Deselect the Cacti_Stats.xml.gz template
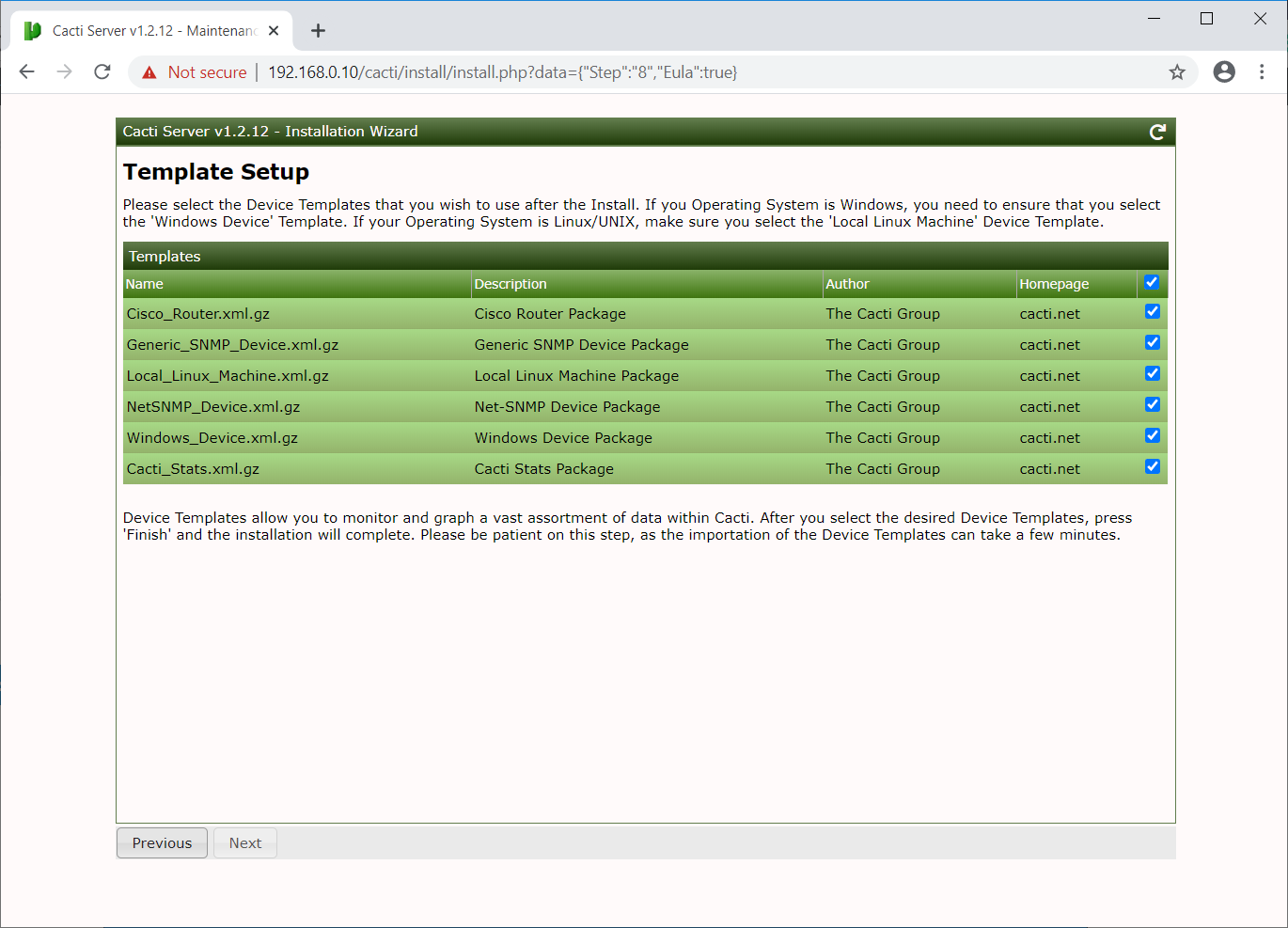Viewport: 1288px width, 928px height. tap(1152, 467)
